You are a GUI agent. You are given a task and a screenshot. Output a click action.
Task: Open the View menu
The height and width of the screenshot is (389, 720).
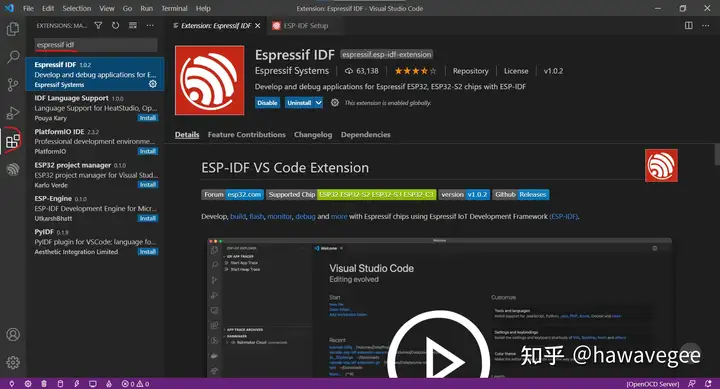coord(107,8)
